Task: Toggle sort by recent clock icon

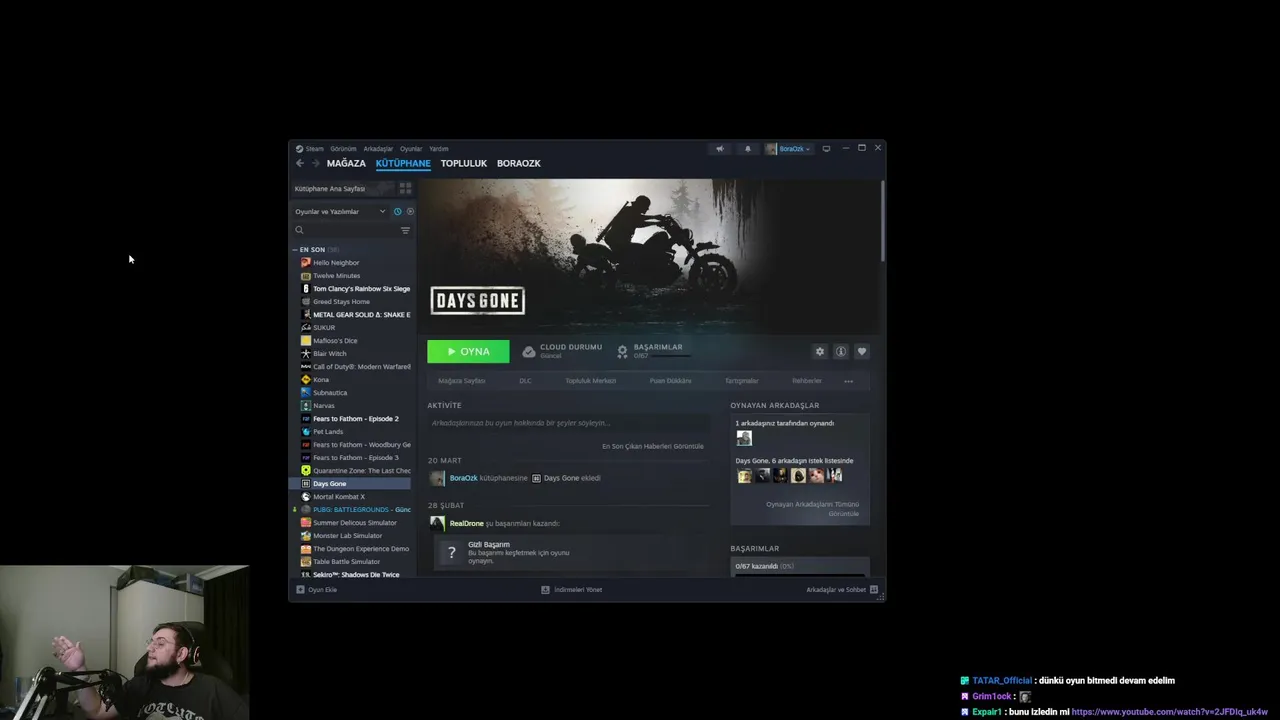Action: (397, 212)
